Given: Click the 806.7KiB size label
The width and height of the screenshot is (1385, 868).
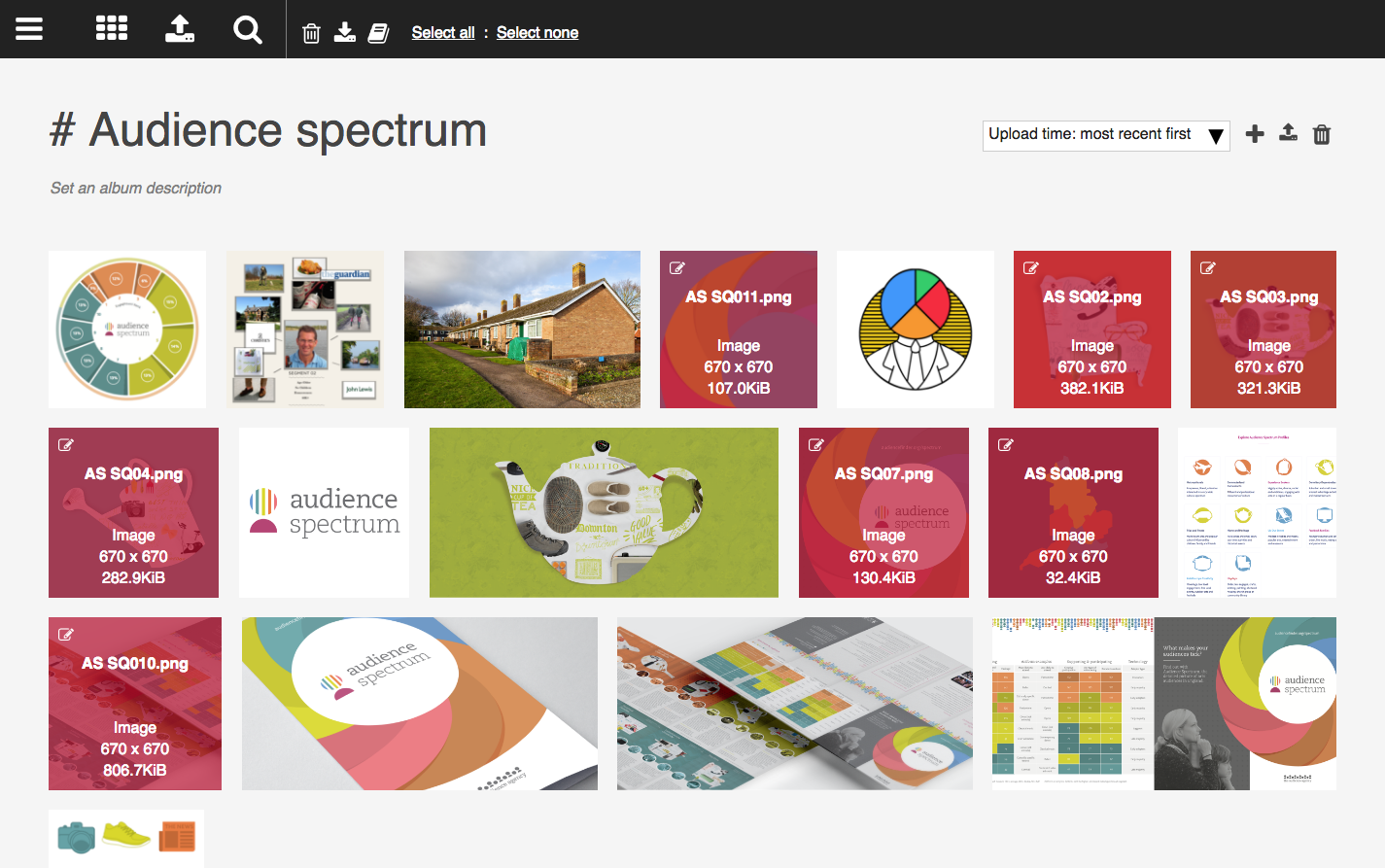Looking at the screenshot, I should pos(135,771).
